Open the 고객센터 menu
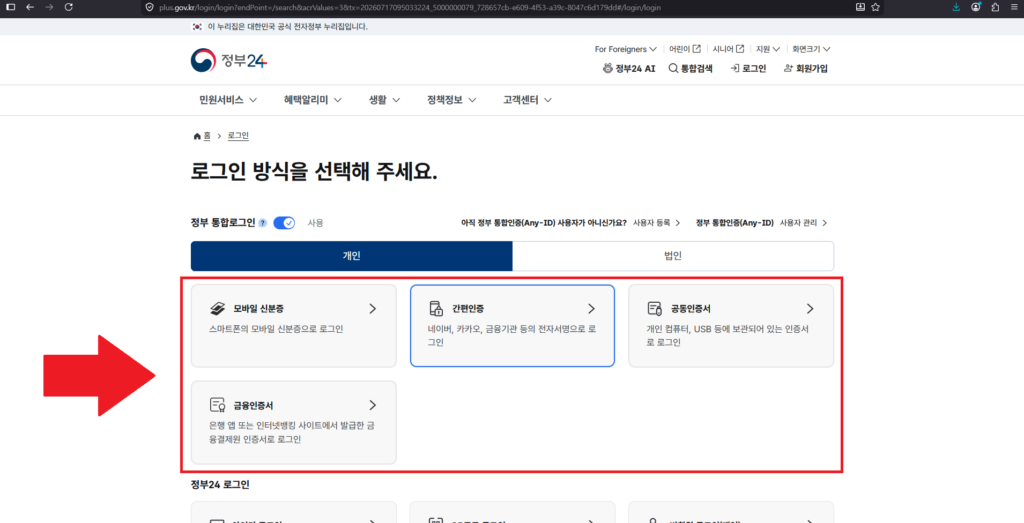Screen dimensions: 1024x523 point(528,101)
